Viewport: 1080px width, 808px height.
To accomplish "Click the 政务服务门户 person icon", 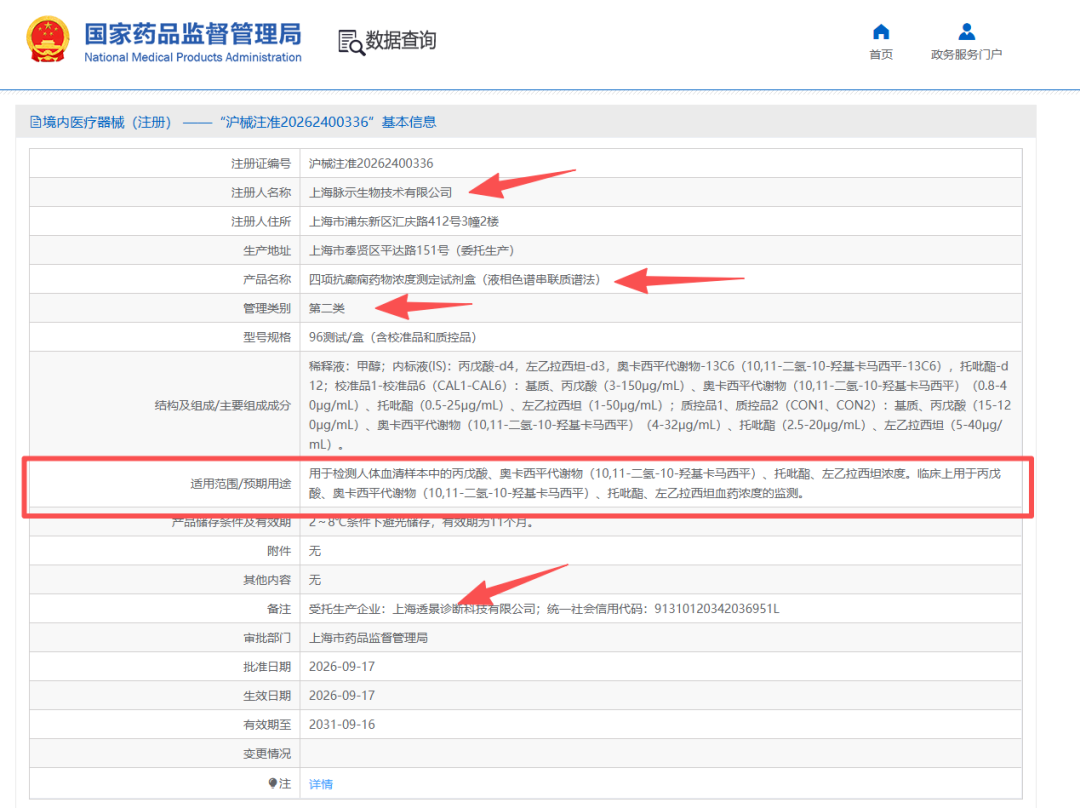I will (x=966, y=32).
